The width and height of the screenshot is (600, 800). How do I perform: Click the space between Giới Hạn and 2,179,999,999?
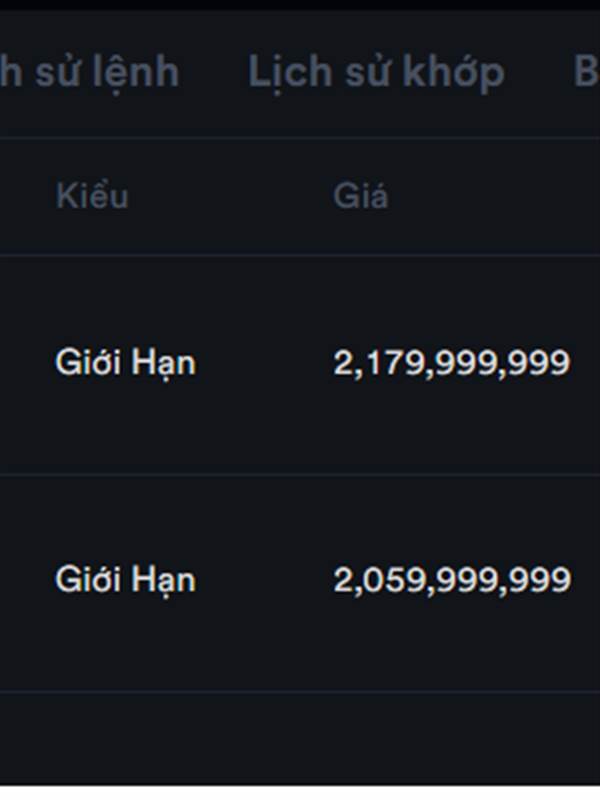[x=264, y=363]
